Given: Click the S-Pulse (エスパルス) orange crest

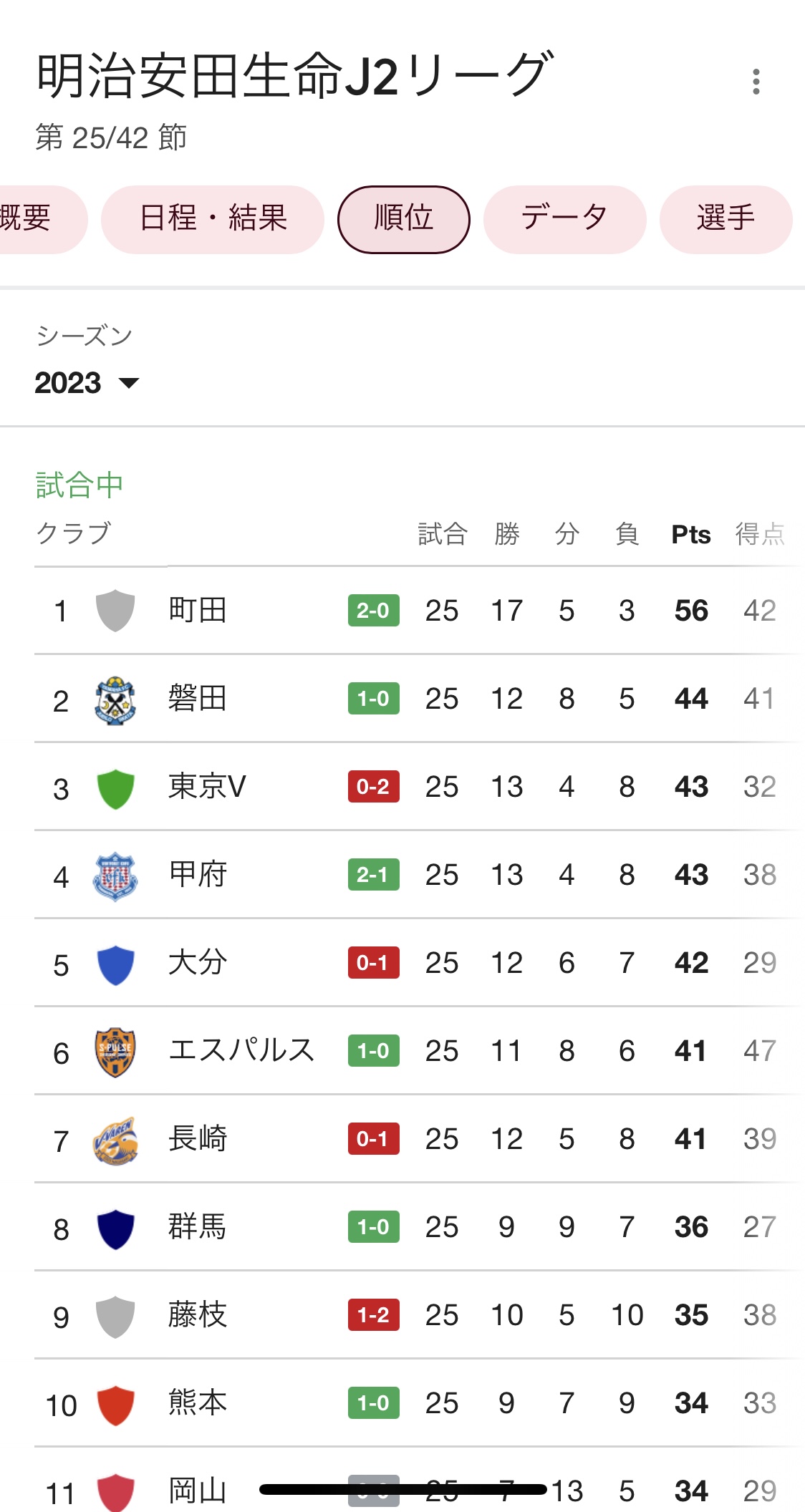Looking at the screenshot, I should 115,1052.
